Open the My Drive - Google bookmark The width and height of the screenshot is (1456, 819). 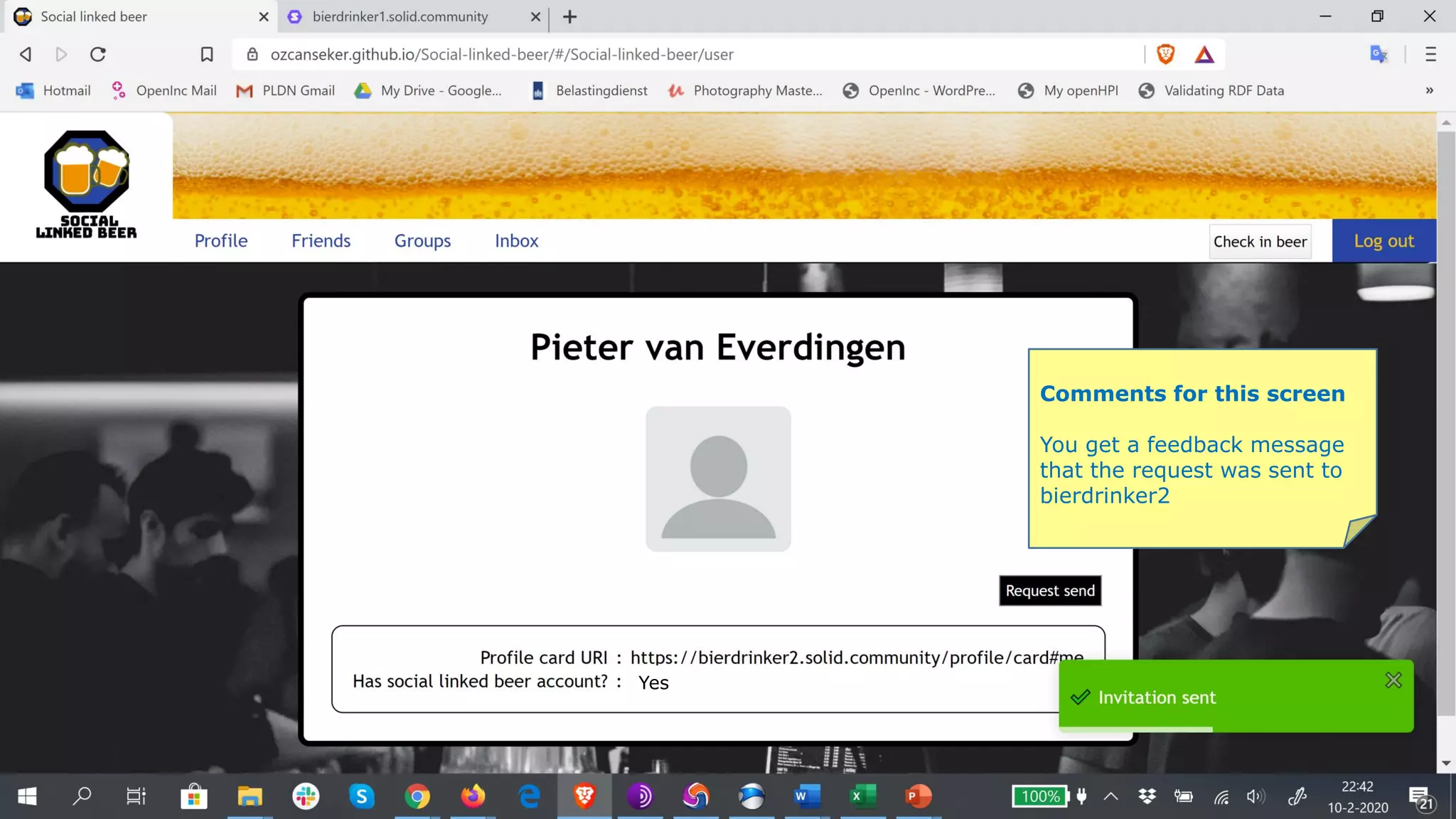point(429,90)
